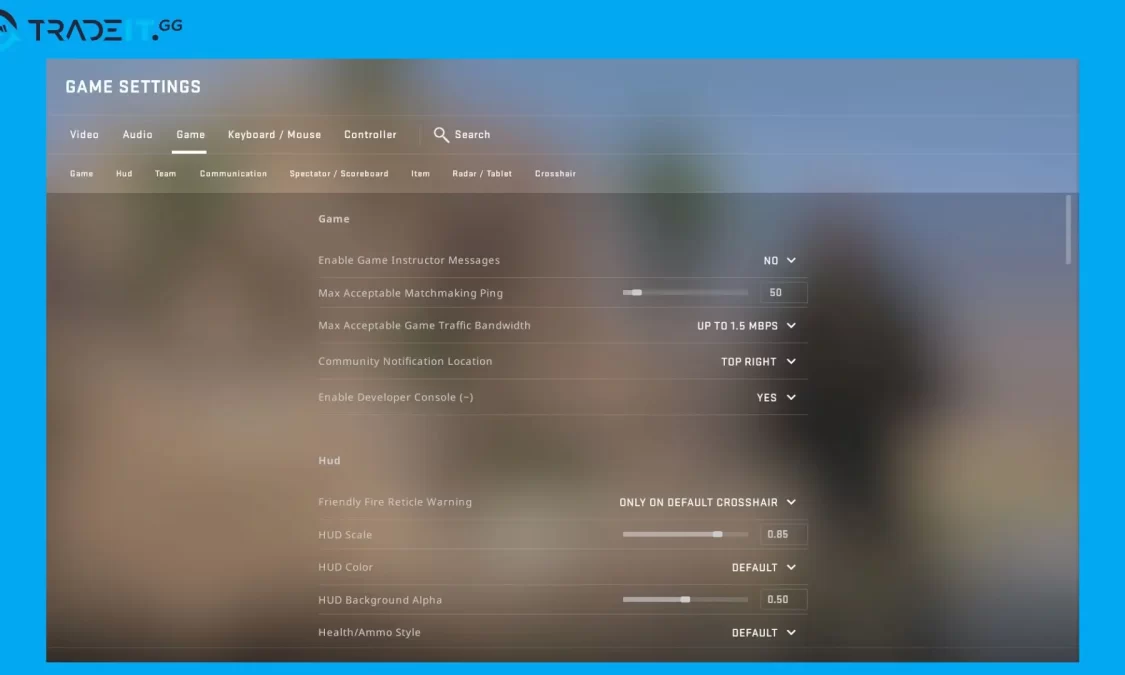
Task: Click the Enable Developer Console label
Action: [395, 397]
